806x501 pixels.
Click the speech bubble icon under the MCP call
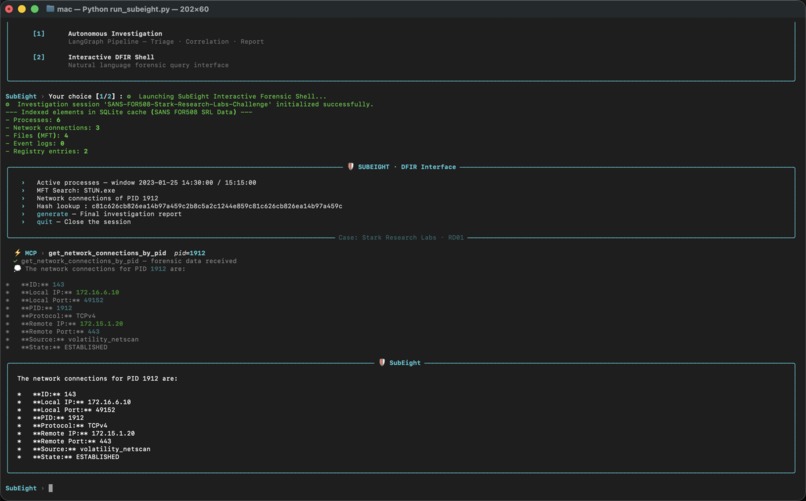(x=17, y=268)
